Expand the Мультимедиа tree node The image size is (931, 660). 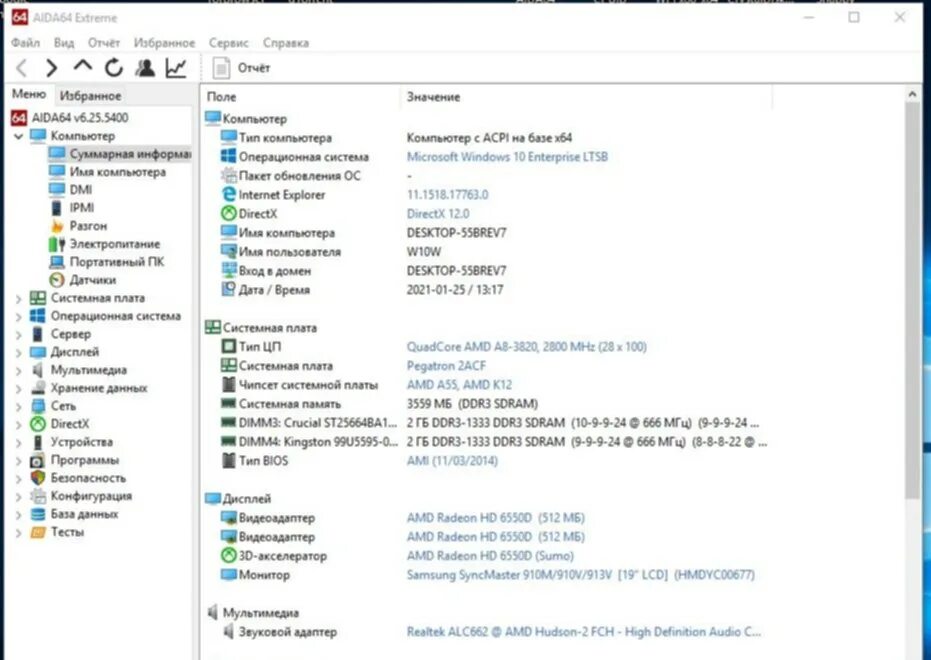pos(18,370)
